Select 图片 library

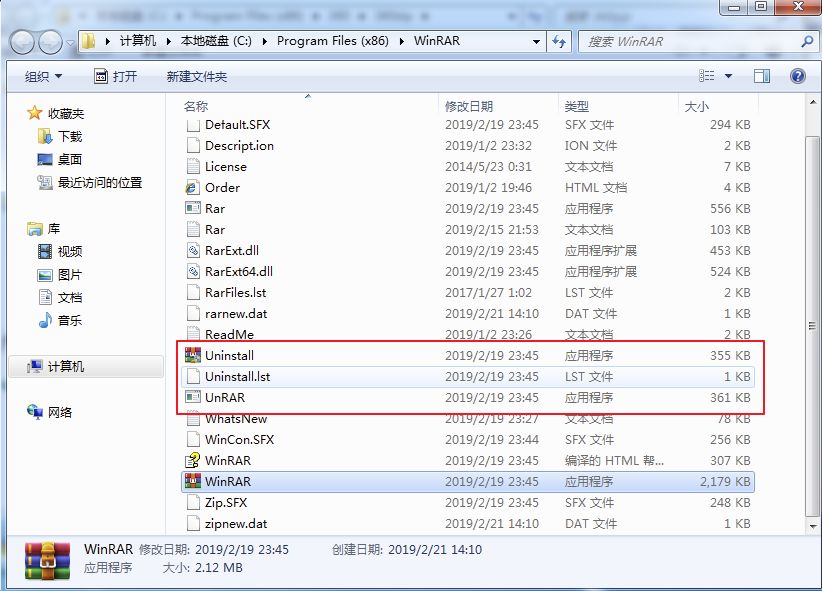(59, 274)
